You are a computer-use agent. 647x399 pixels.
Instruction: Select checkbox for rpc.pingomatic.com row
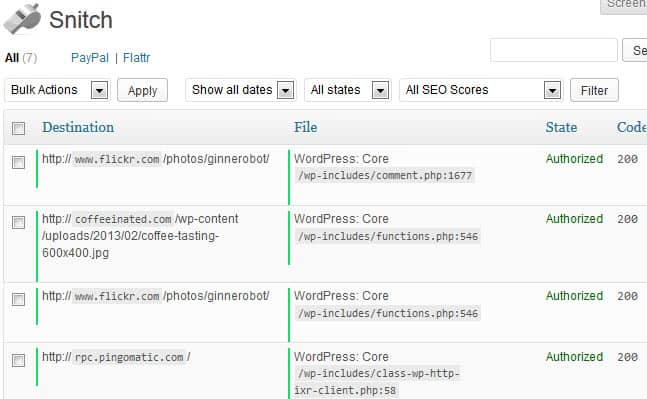coord(18,360)
